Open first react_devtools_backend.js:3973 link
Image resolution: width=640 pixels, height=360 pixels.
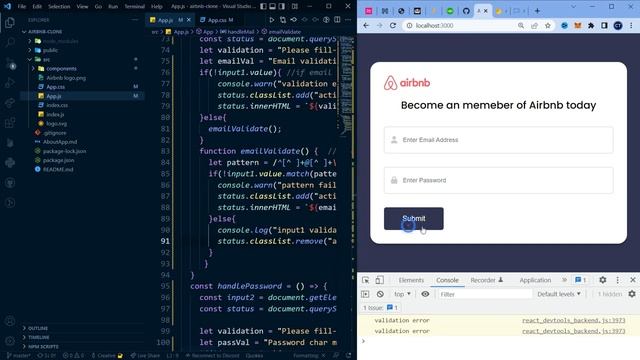pyautogui.click(x=573, y=320)
